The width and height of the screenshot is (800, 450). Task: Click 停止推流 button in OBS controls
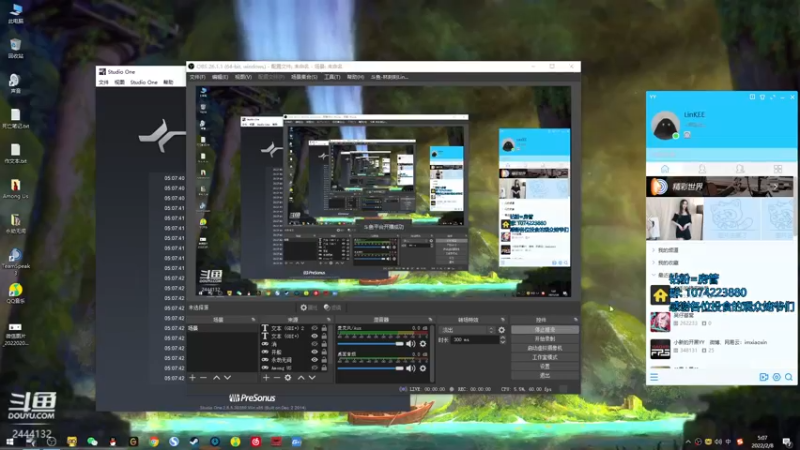(545, 330)
